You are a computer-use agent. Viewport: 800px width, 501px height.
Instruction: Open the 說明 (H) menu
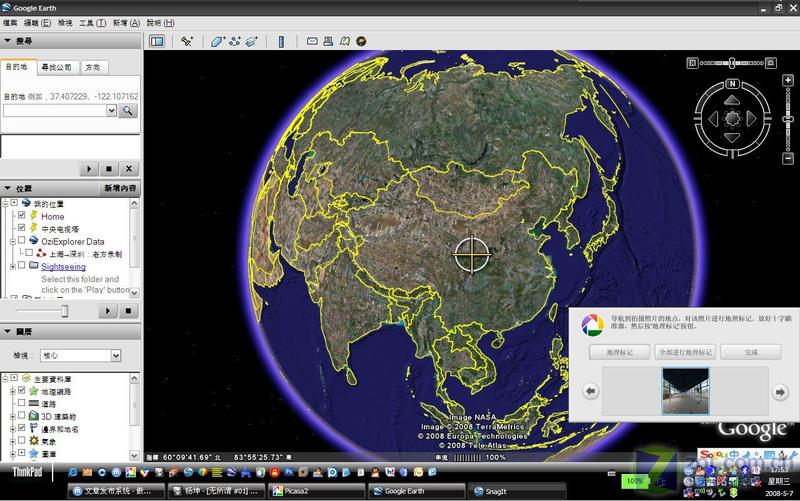(x=161, y=23)
